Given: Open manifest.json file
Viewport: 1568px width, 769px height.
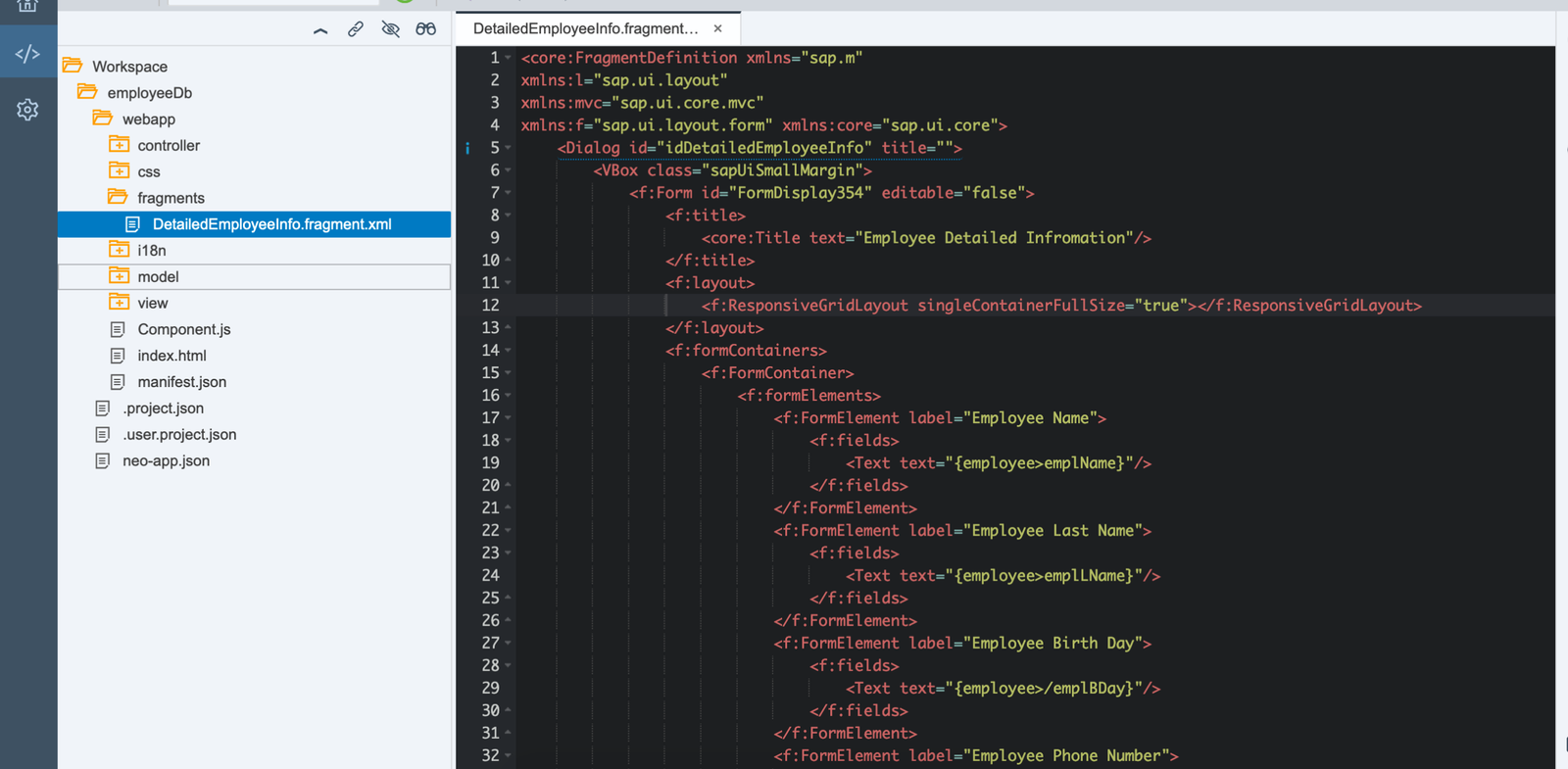Looking at the screenshot, I should (181, 382).
